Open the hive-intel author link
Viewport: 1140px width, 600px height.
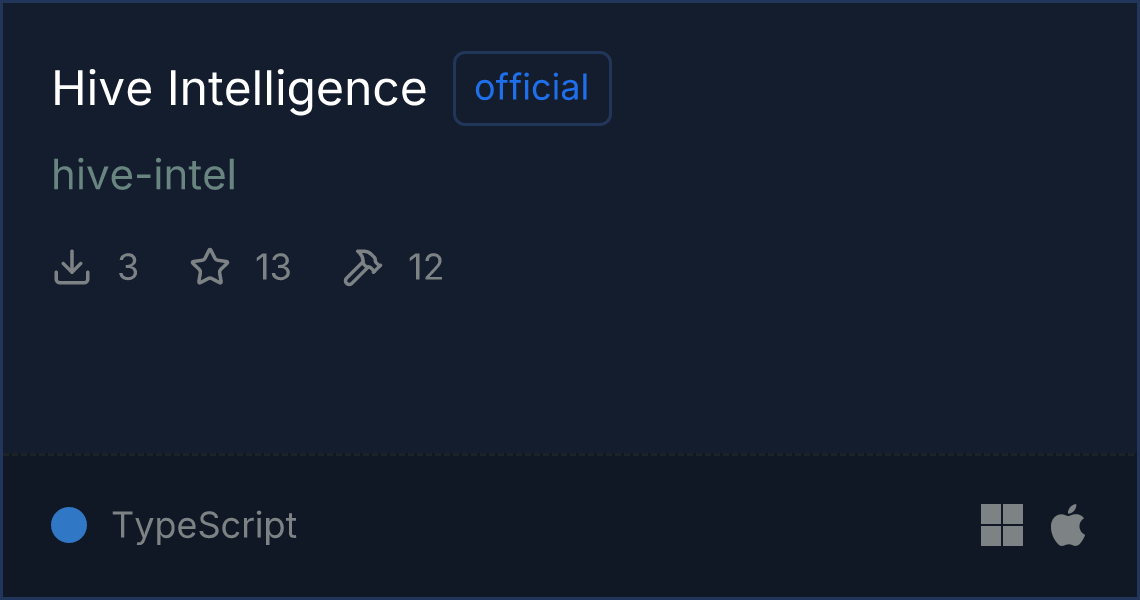pyautogui.click(x=144, y=173)
